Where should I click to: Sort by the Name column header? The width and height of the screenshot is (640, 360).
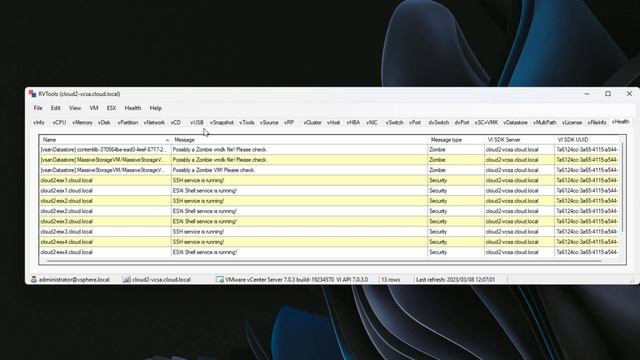pos(105,140)
